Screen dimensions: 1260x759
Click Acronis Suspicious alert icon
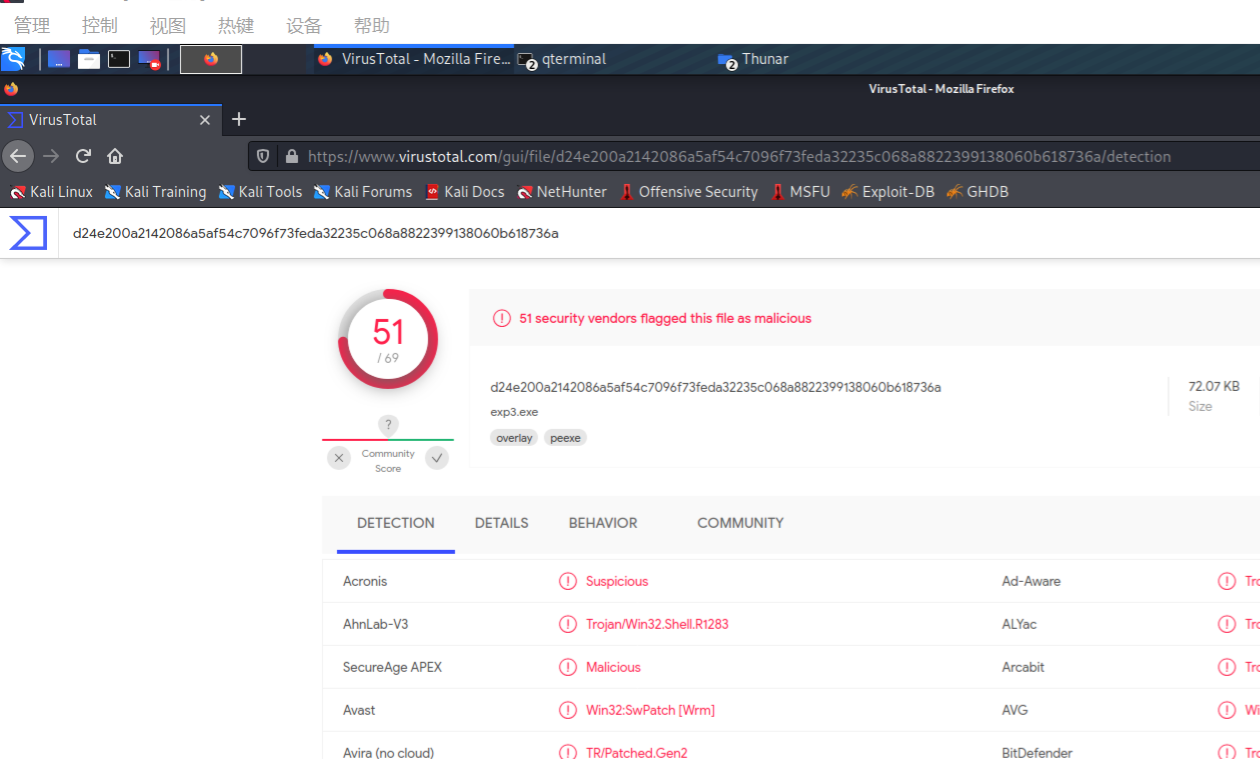568,581
